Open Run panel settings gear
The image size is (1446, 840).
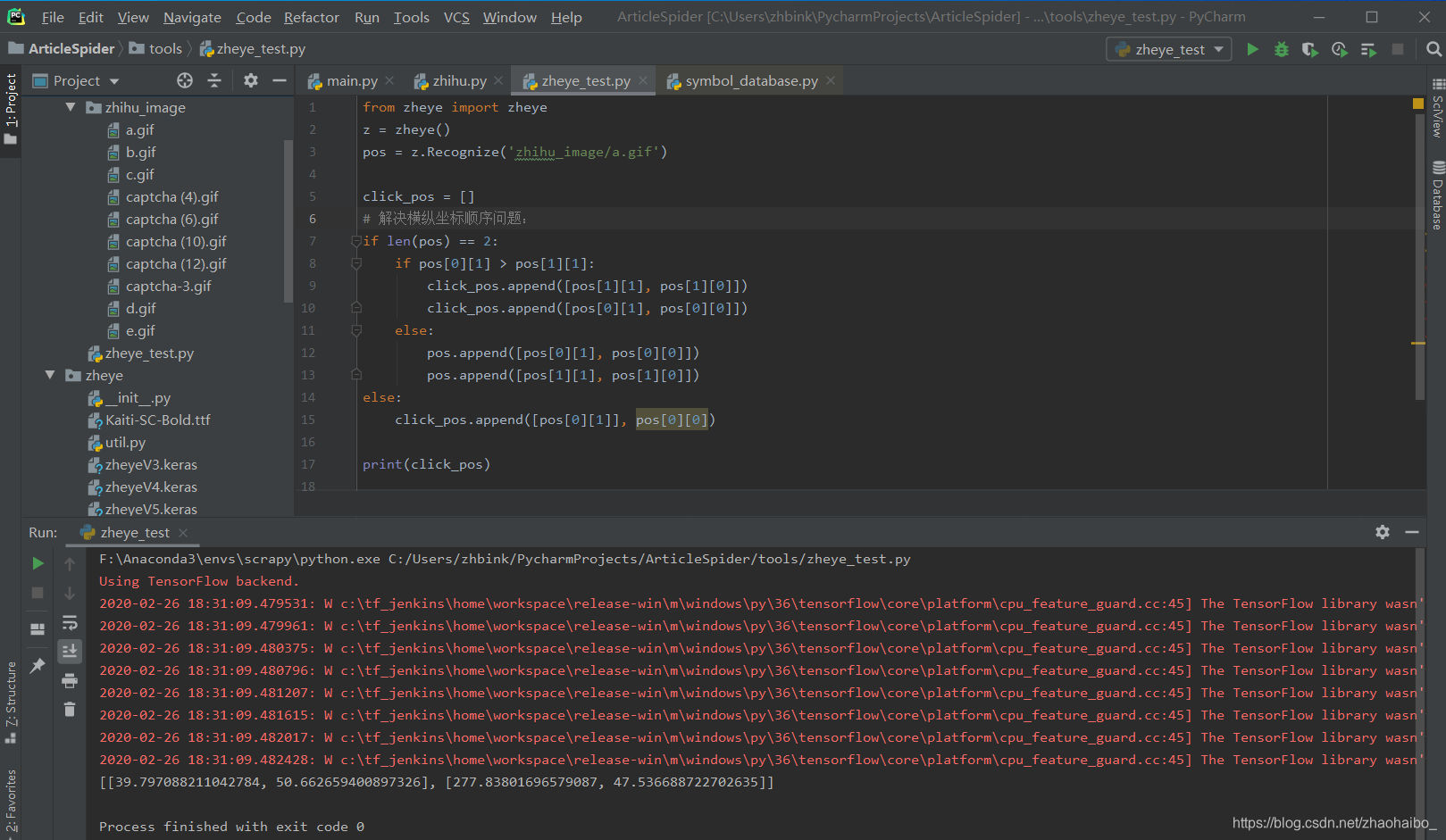pos(1383,532)
